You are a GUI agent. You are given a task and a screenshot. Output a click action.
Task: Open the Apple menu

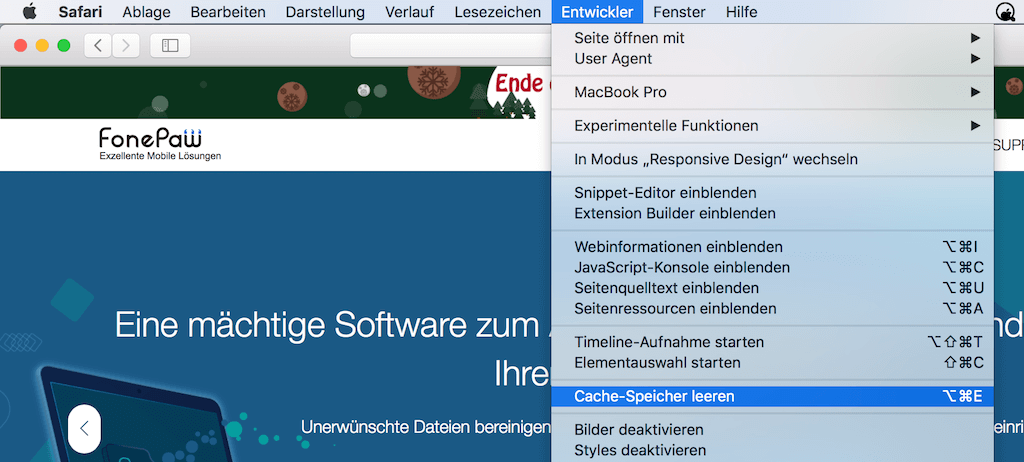29,12
